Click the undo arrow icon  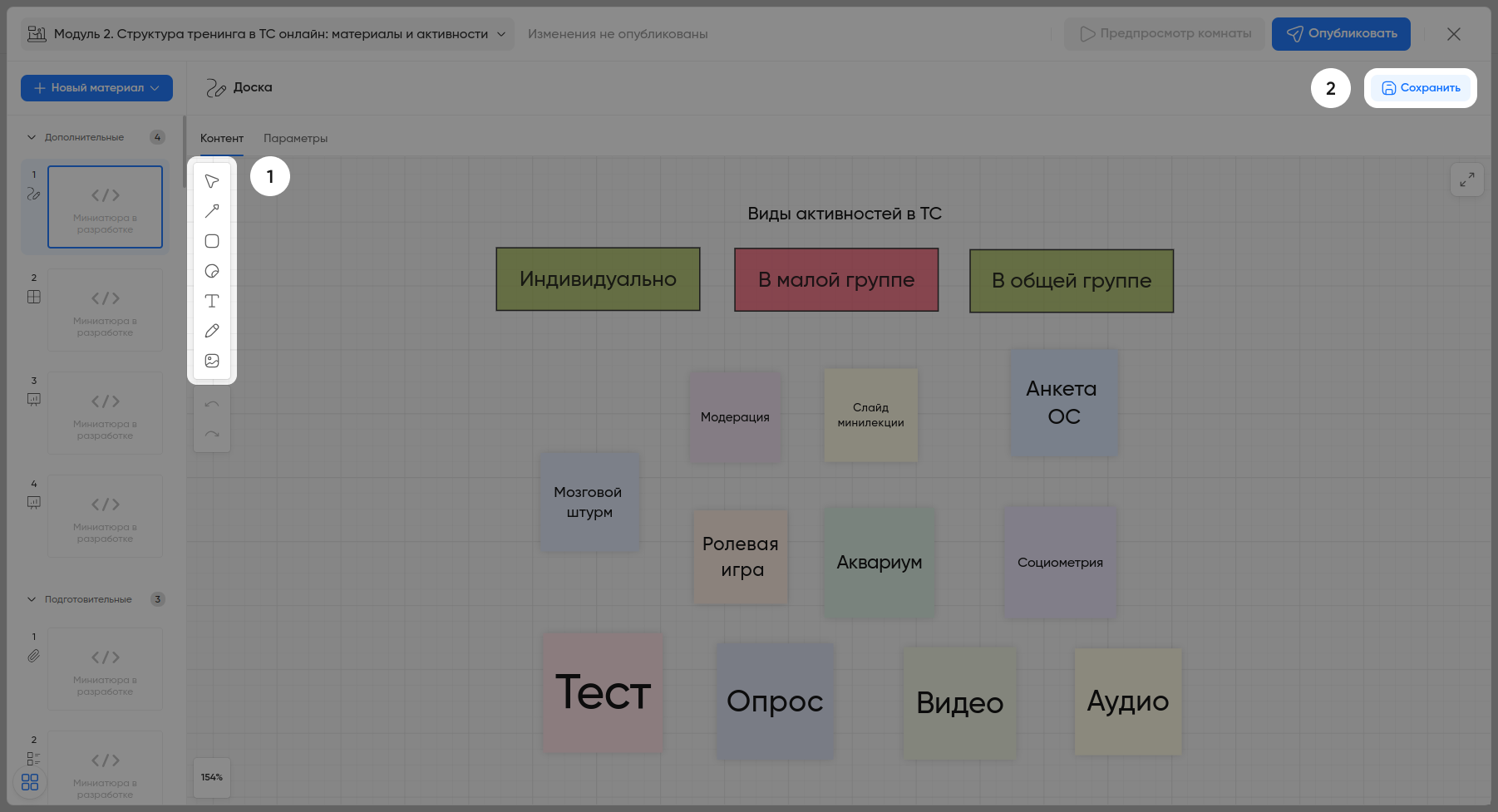coord(212,405)
